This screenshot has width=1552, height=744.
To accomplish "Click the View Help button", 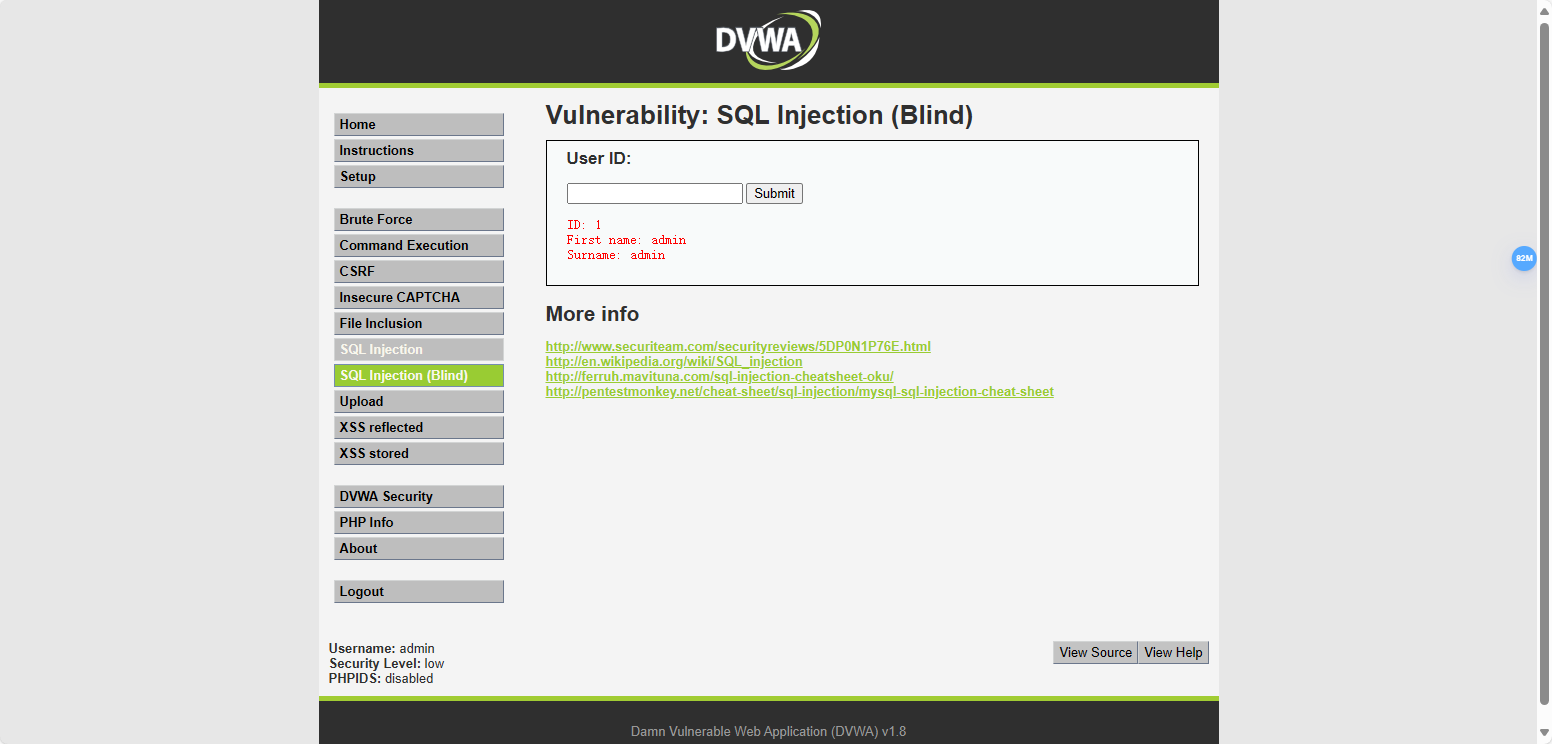I will coord(1173,652).
